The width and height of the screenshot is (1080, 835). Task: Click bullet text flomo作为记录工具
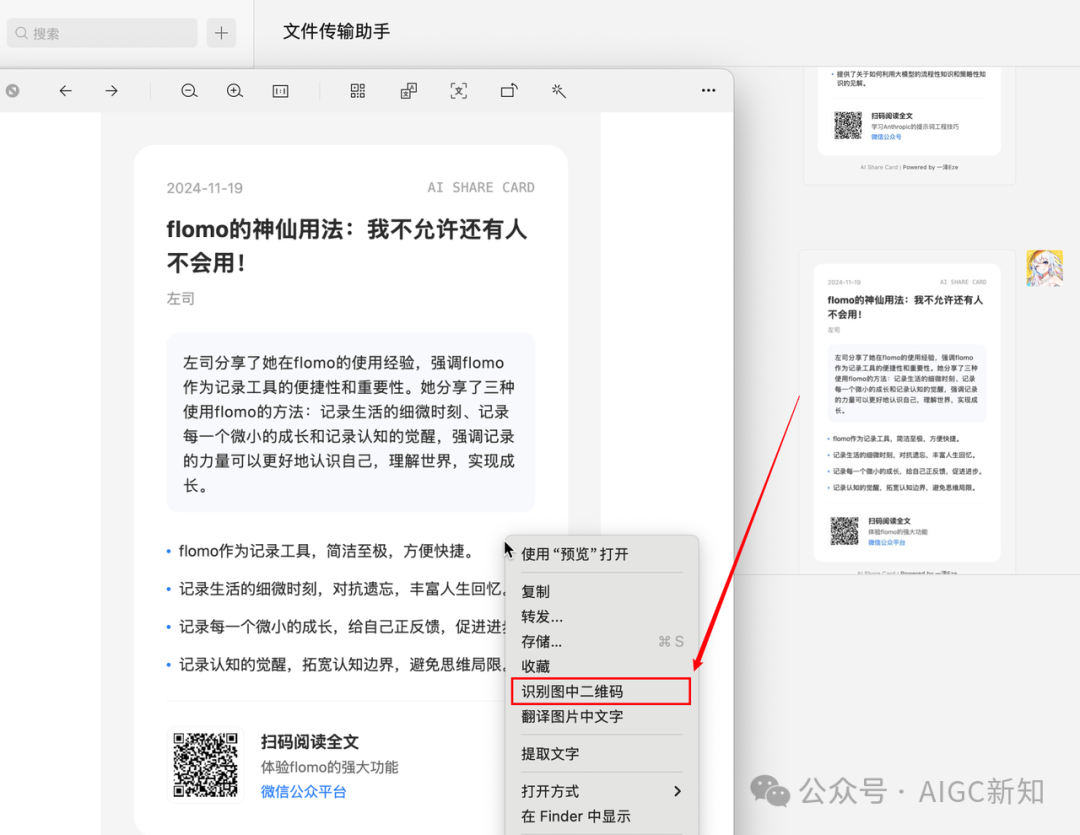(326, 551)
